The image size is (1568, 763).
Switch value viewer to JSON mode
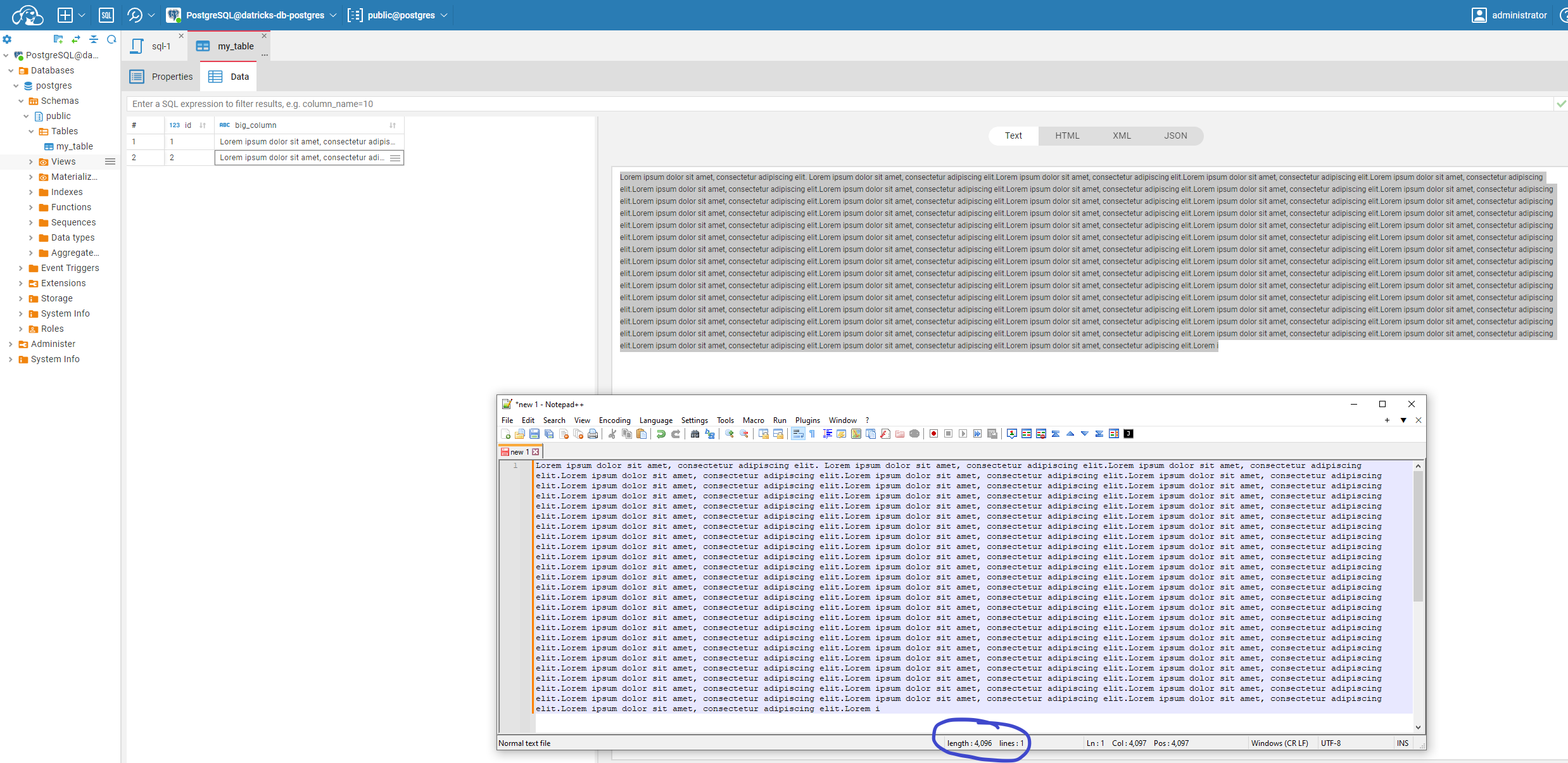point(1175,136)
